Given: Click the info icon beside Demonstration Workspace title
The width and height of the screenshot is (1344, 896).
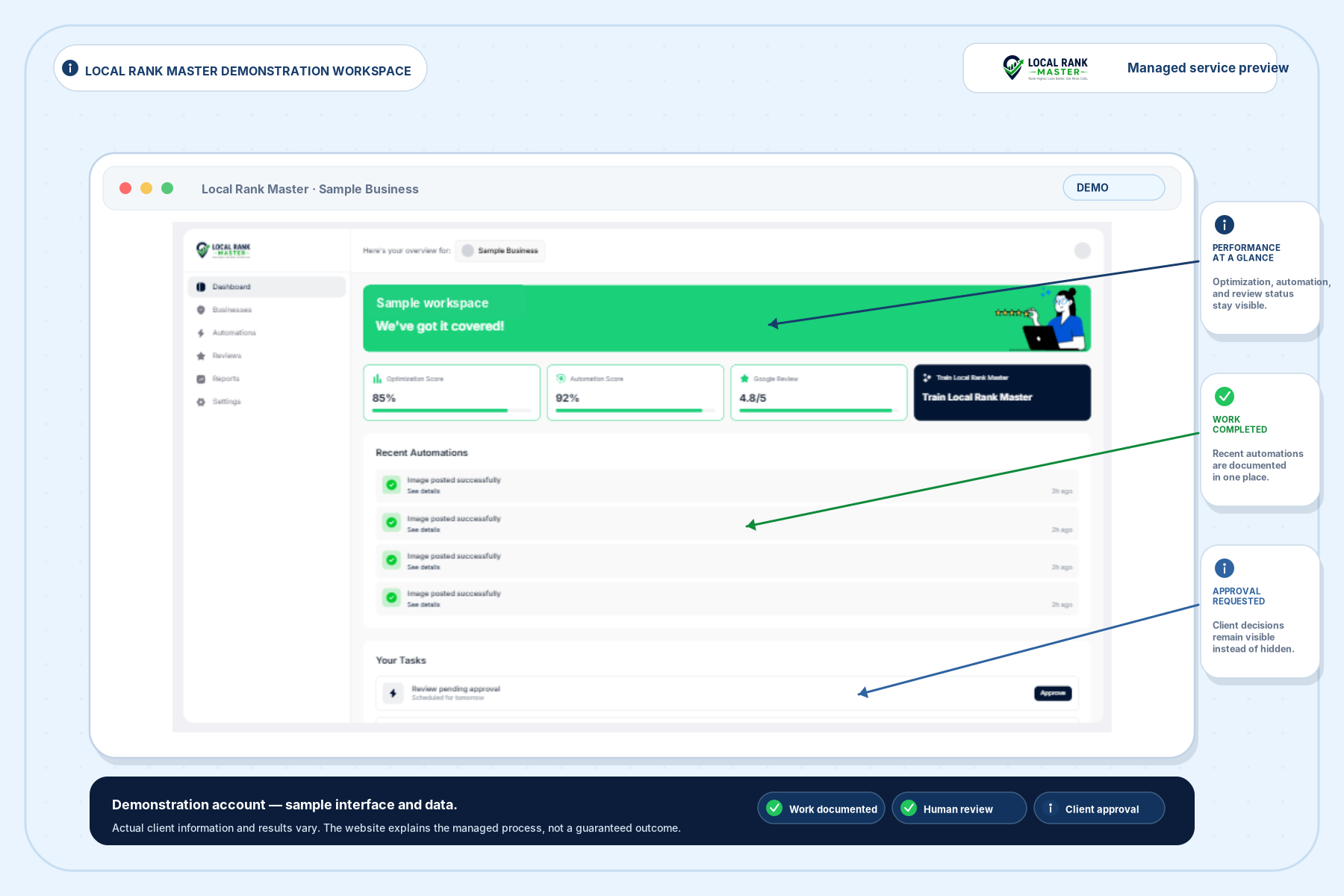Looking at the screenshot, I should (x=70, y=68).
